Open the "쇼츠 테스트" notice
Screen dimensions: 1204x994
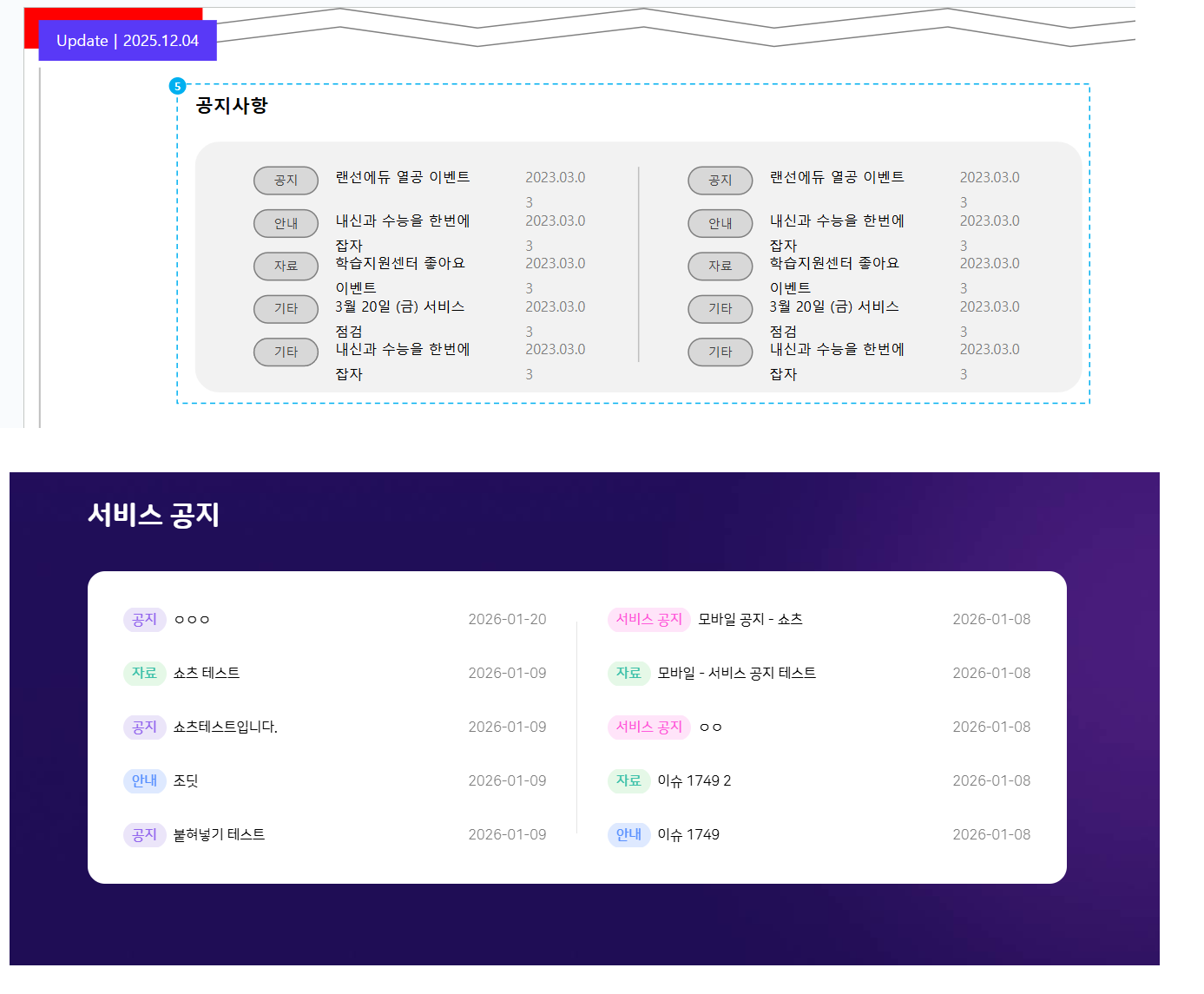coord(207,673)
